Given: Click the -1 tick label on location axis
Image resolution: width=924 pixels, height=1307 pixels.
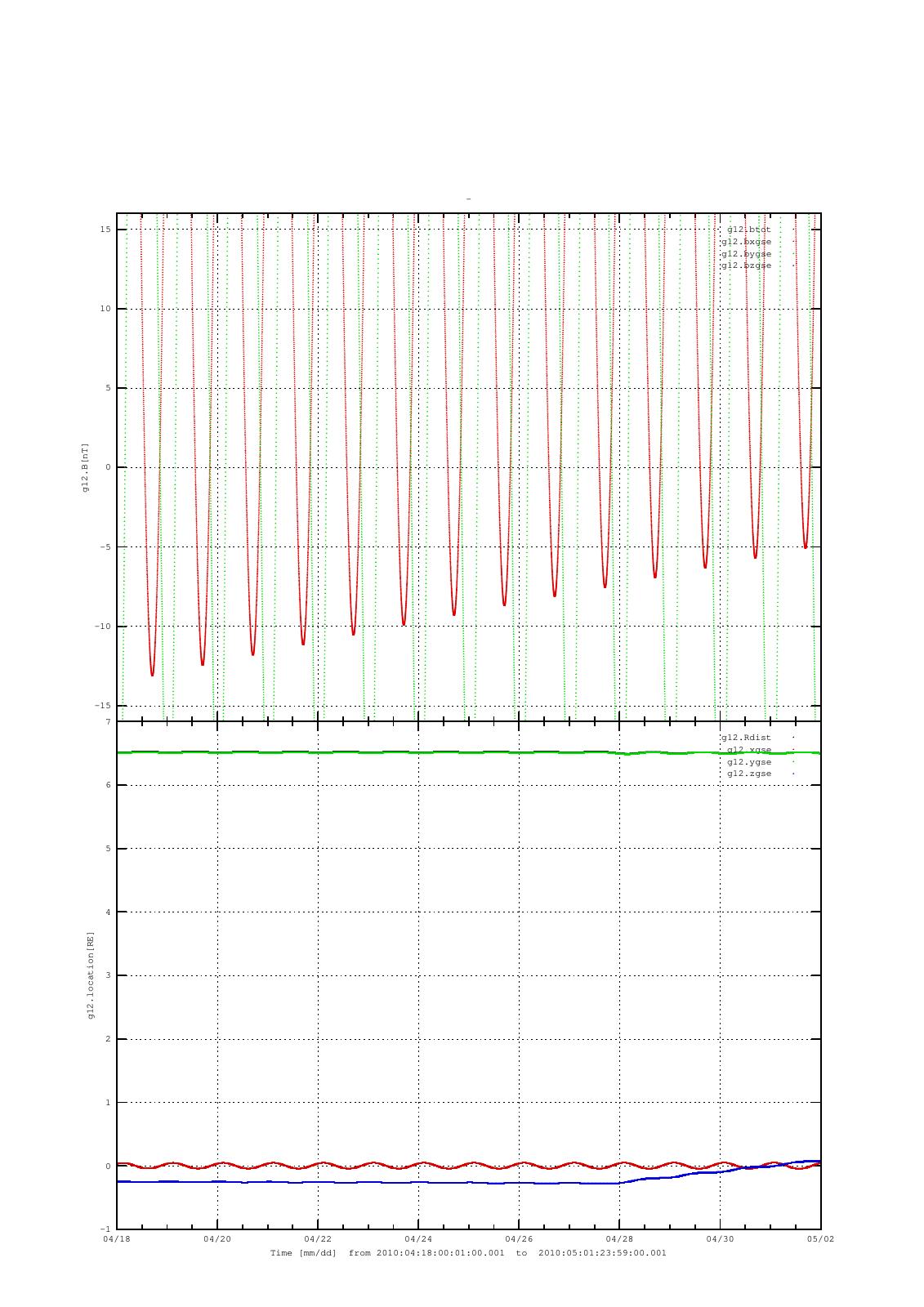Looking at the screenshot, I should click(x=105, y=1229).
